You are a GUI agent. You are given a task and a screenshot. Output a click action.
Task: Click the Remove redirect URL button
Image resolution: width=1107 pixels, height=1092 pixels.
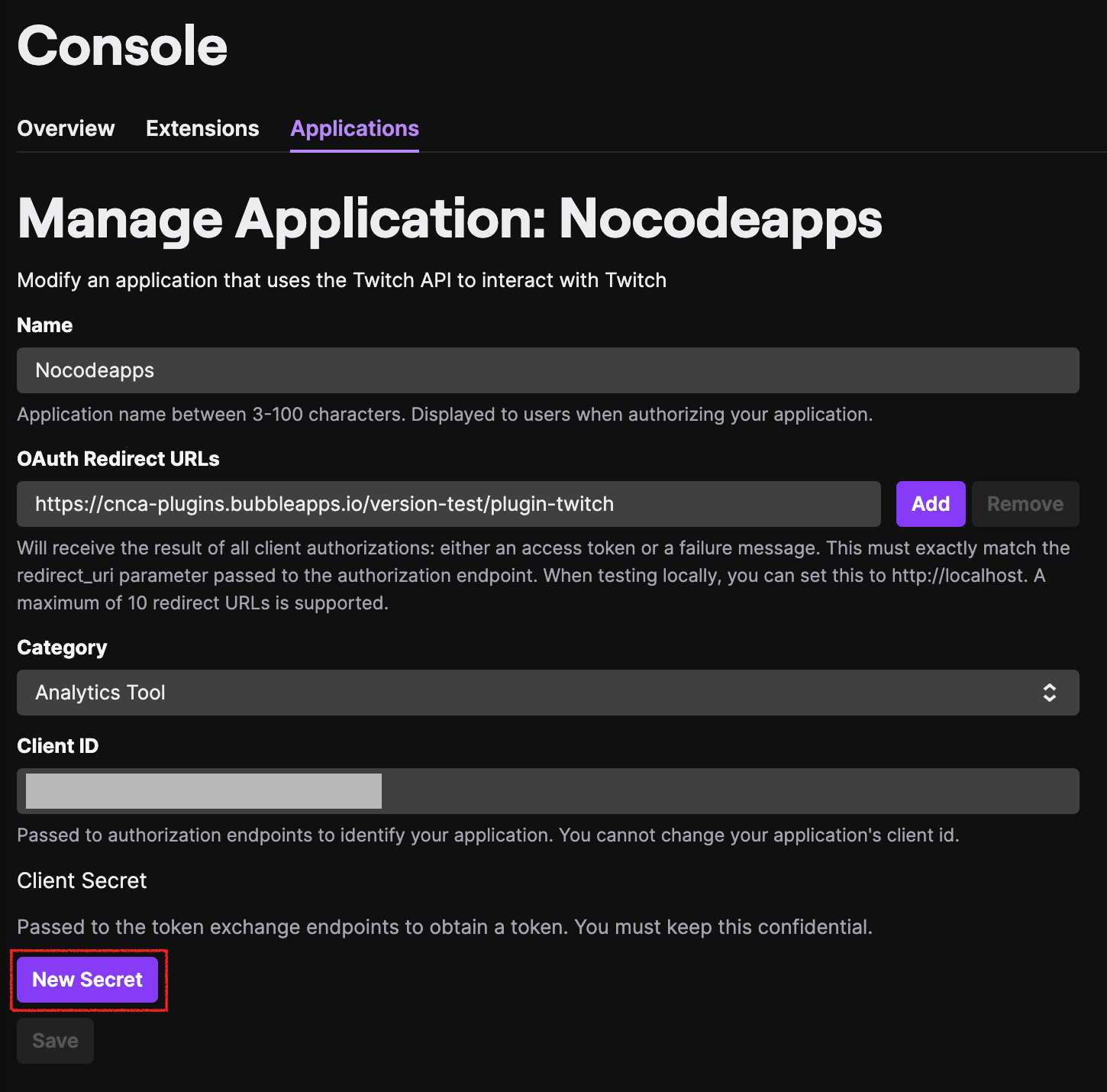pos(1025,504)
